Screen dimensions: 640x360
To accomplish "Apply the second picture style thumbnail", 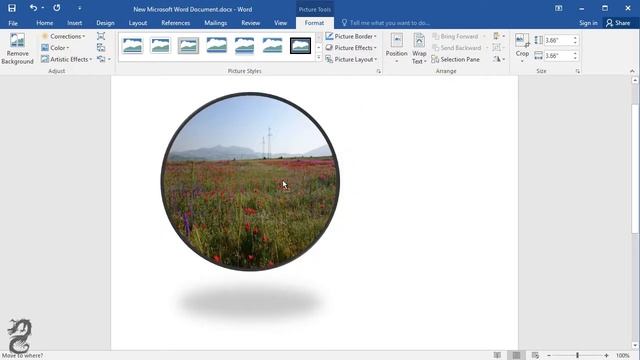I will click(160, 46).
